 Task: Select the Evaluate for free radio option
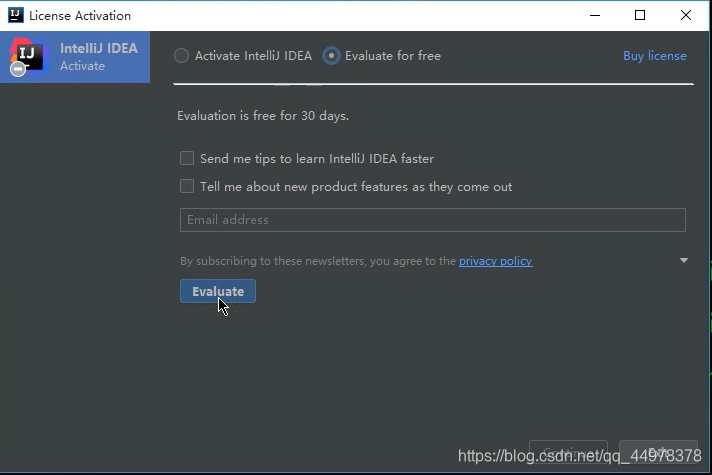[x=331, y=56]
